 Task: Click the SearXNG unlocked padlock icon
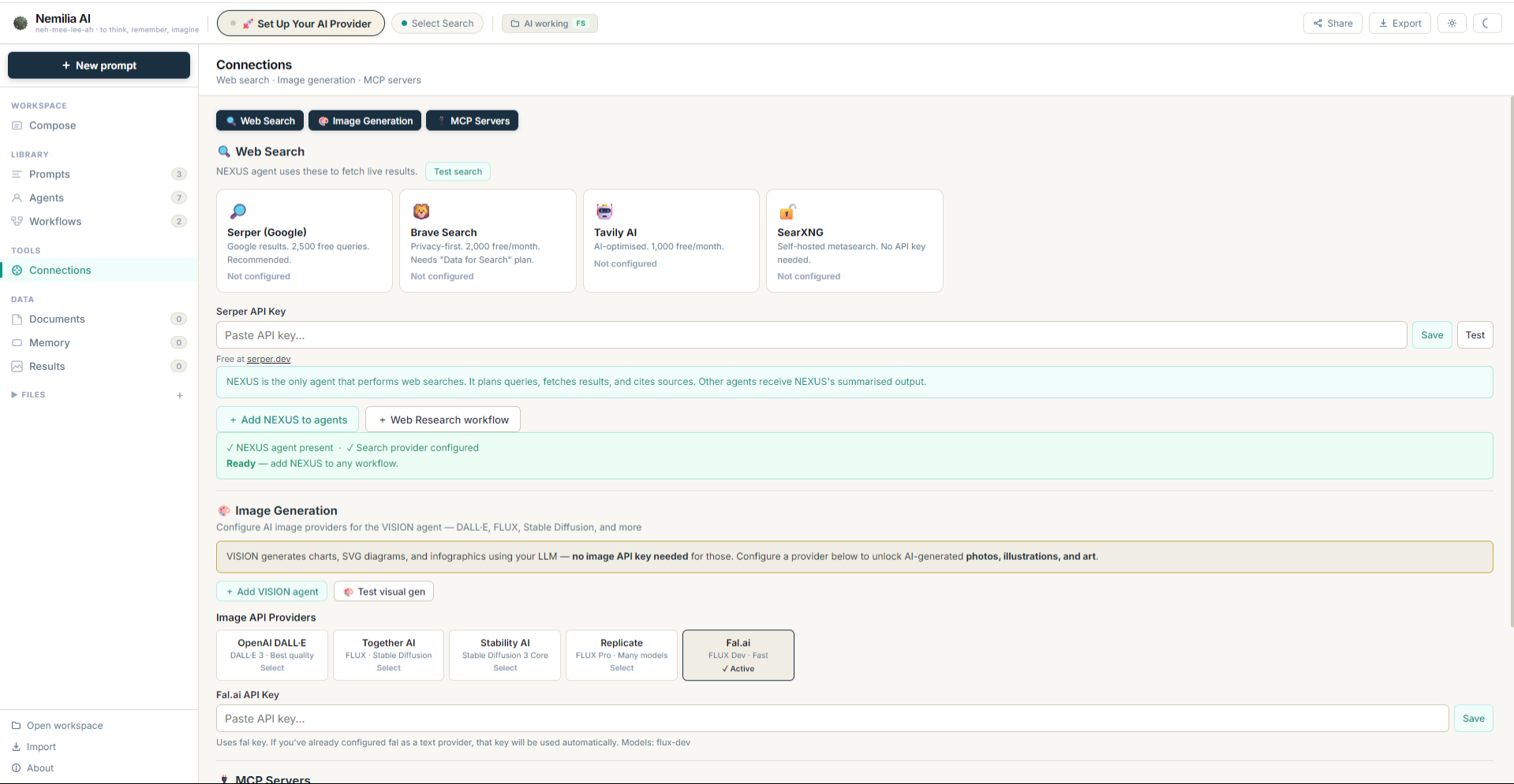point(787,211)
